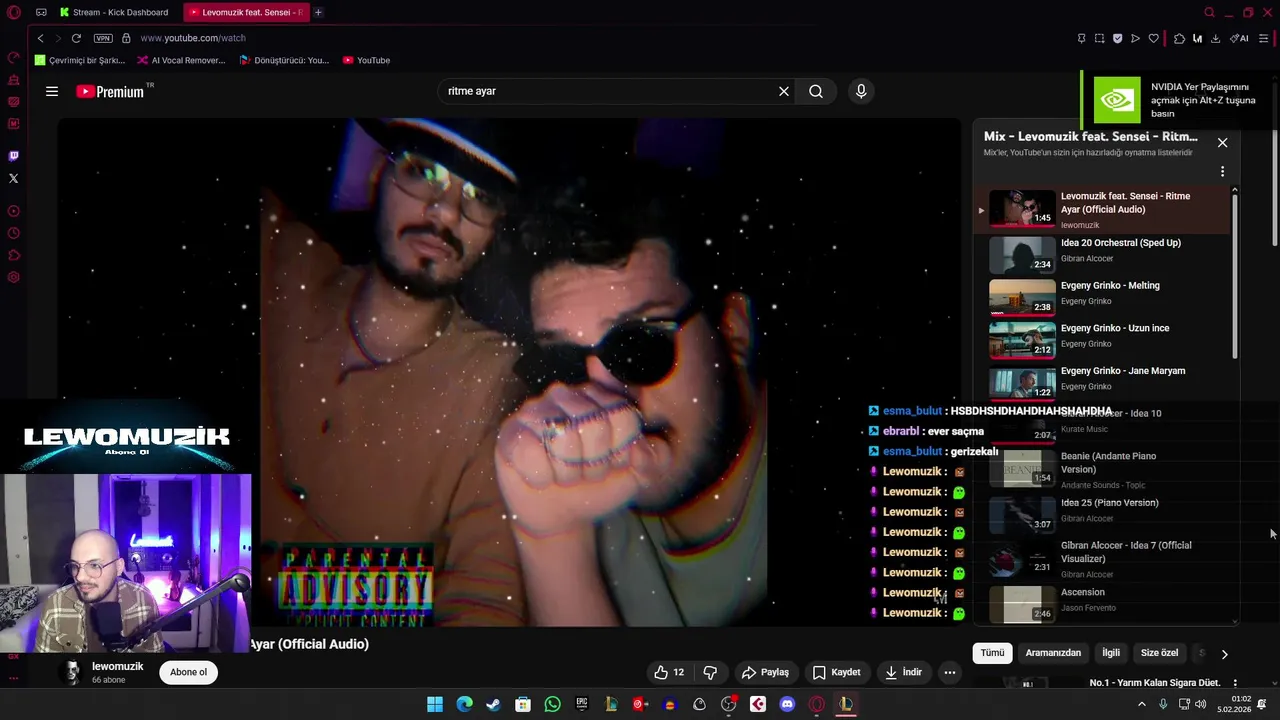1280x720 pixels.
Task: Download the video with İndir
Action: pos(903,673)
